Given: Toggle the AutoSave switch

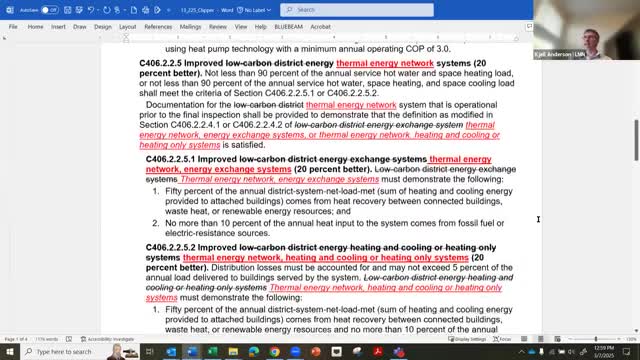Looking at the screenshot, I should coord(50,10).
